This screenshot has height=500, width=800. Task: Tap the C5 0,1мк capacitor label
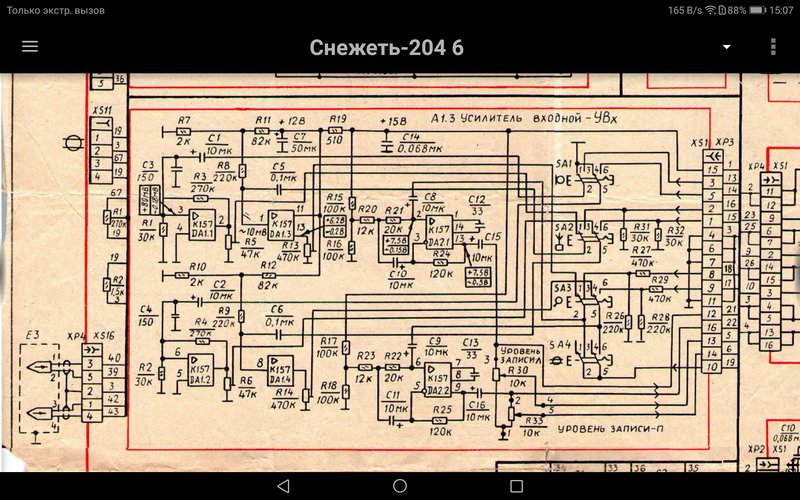(283, 172)
